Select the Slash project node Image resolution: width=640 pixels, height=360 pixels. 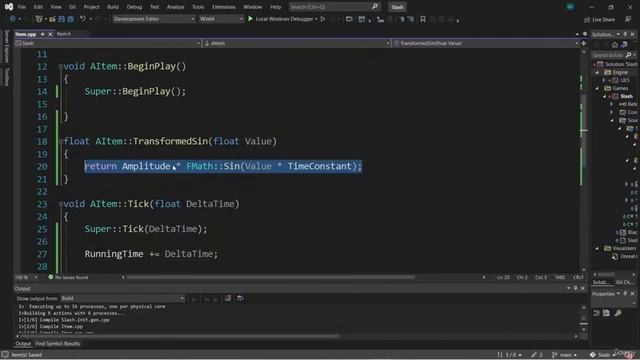click(627, 96)
